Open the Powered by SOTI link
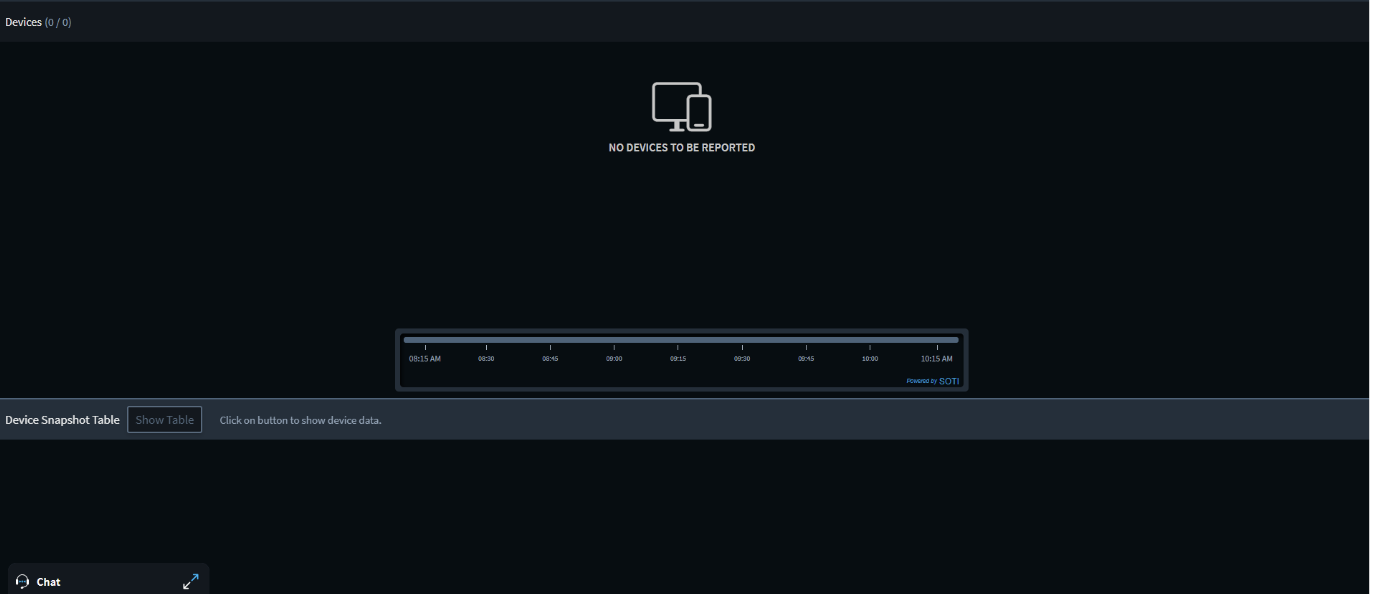Screen dimensions: 1376x594 932,381
